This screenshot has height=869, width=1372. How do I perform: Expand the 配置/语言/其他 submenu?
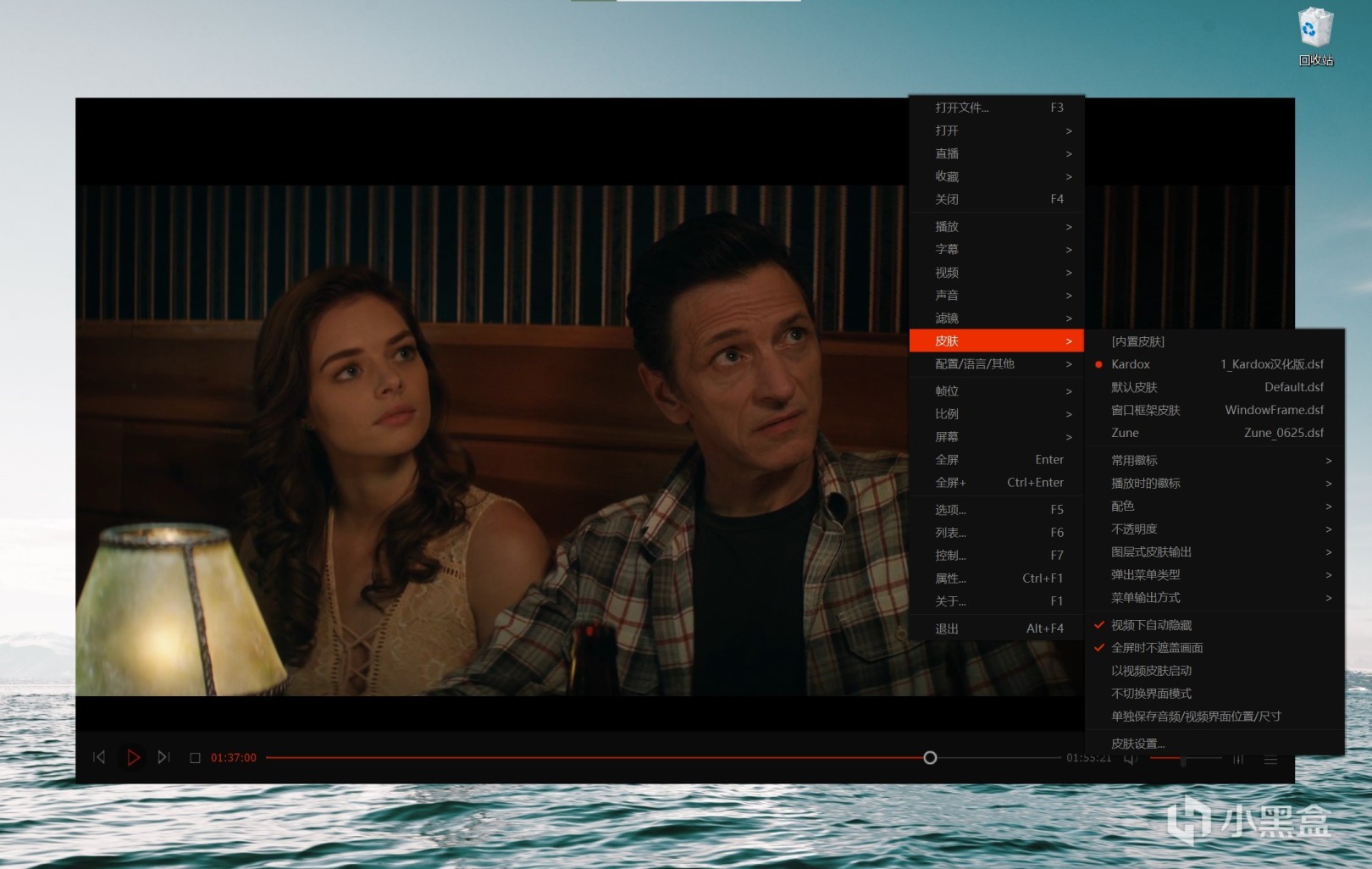click(x=997, y=363)
